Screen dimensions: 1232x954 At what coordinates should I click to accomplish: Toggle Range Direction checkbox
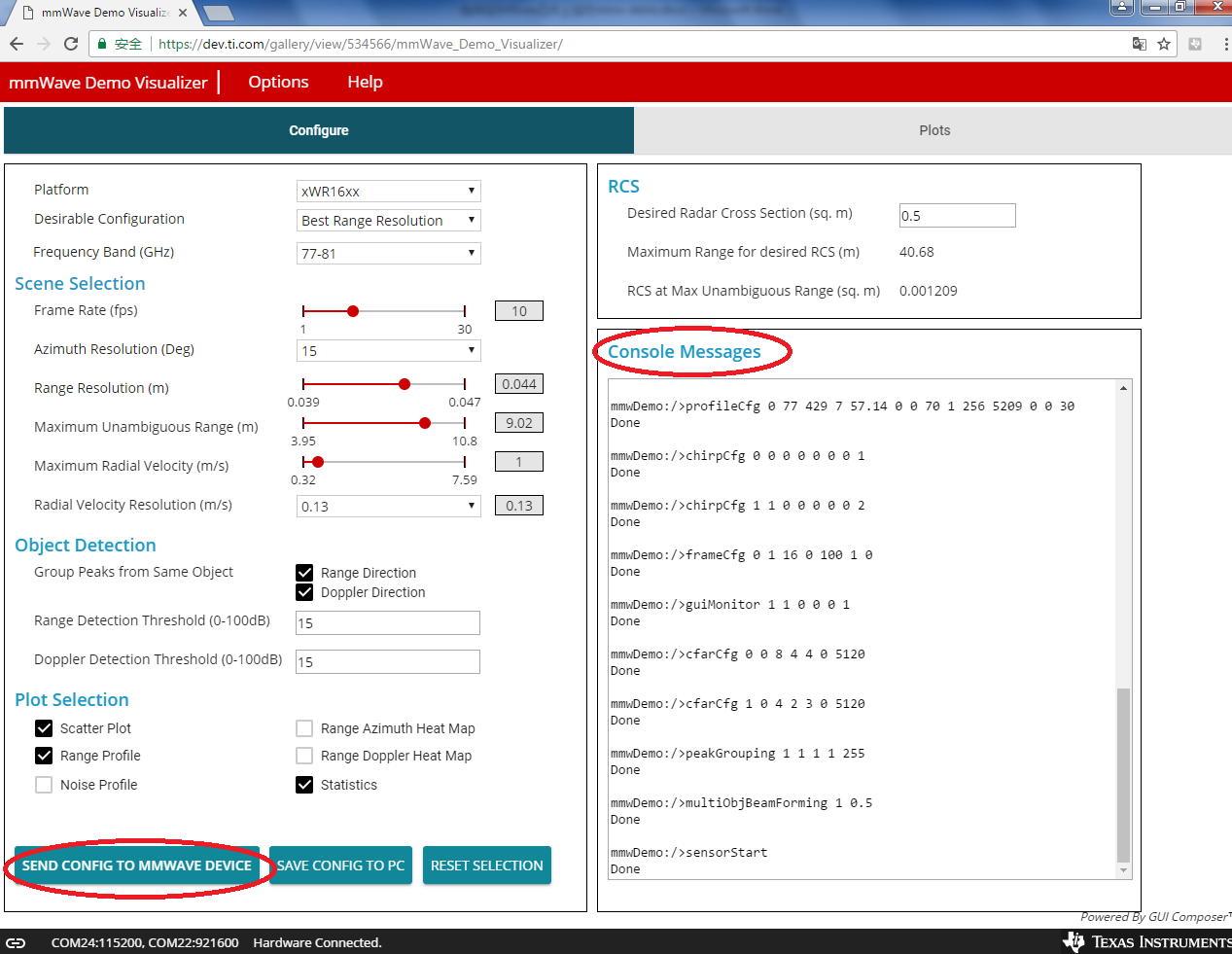(304, 573)
